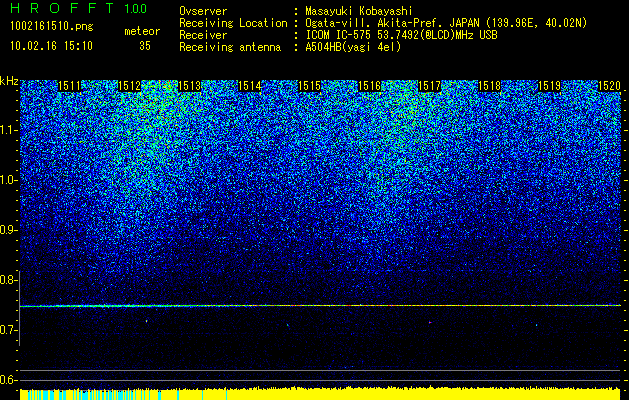Click the A504HB(yagi 4el) antenna text

pos(353,47)
